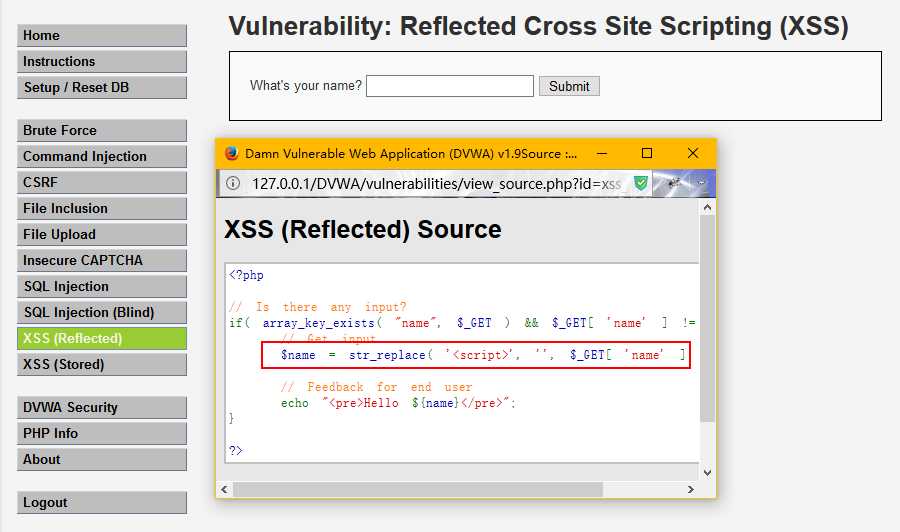The width and height of the screenshot is (900, 532).
Task: Open the XSS (Stored) page
Action: pyautogui.click(x=102, y=364)
